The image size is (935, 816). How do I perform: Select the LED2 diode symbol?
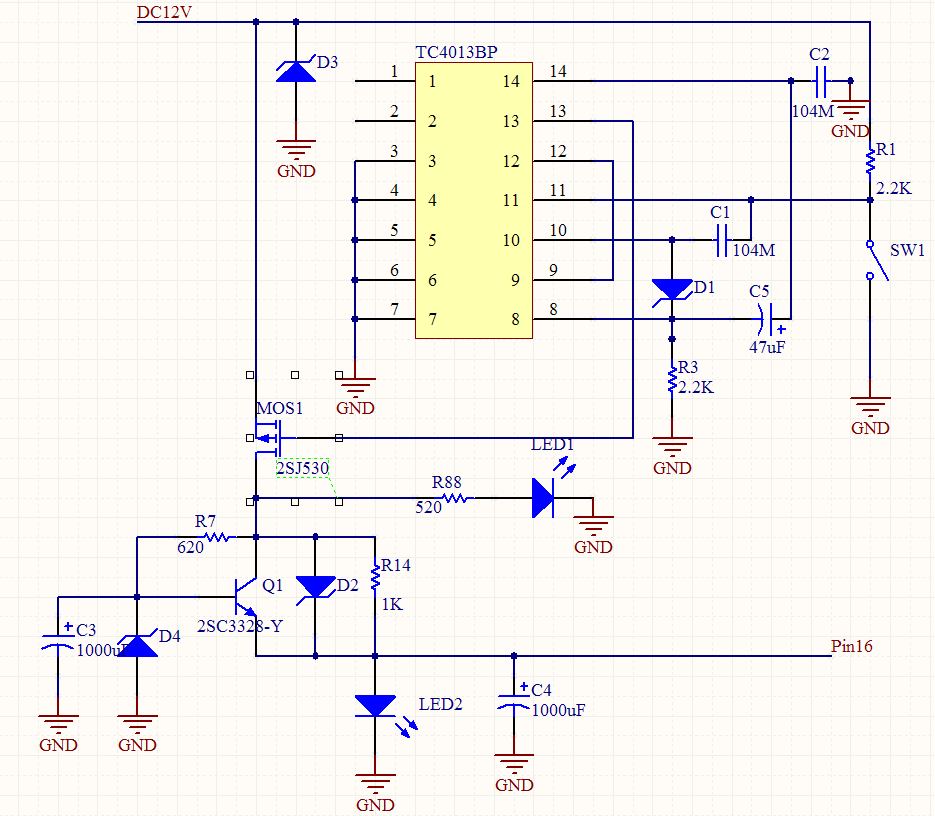pyautogui.click(x=376, y=706)
